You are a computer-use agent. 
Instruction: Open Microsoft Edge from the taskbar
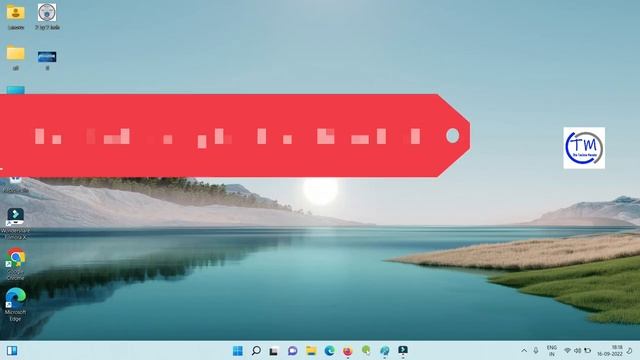[x=329, y=351]
